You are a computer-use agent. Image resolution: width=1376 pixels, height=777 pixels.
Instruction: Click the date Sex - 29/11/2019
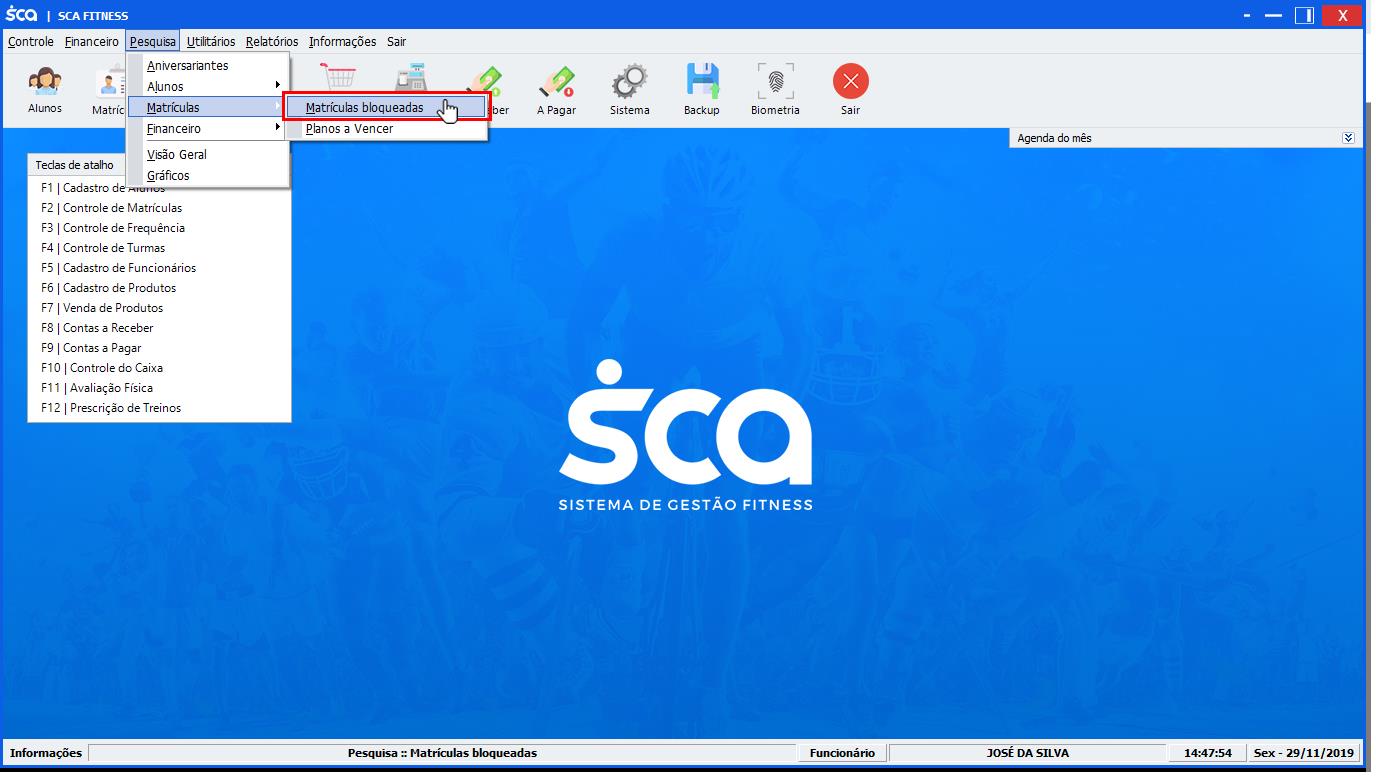pyautogui.click(x=1304, y=753)
